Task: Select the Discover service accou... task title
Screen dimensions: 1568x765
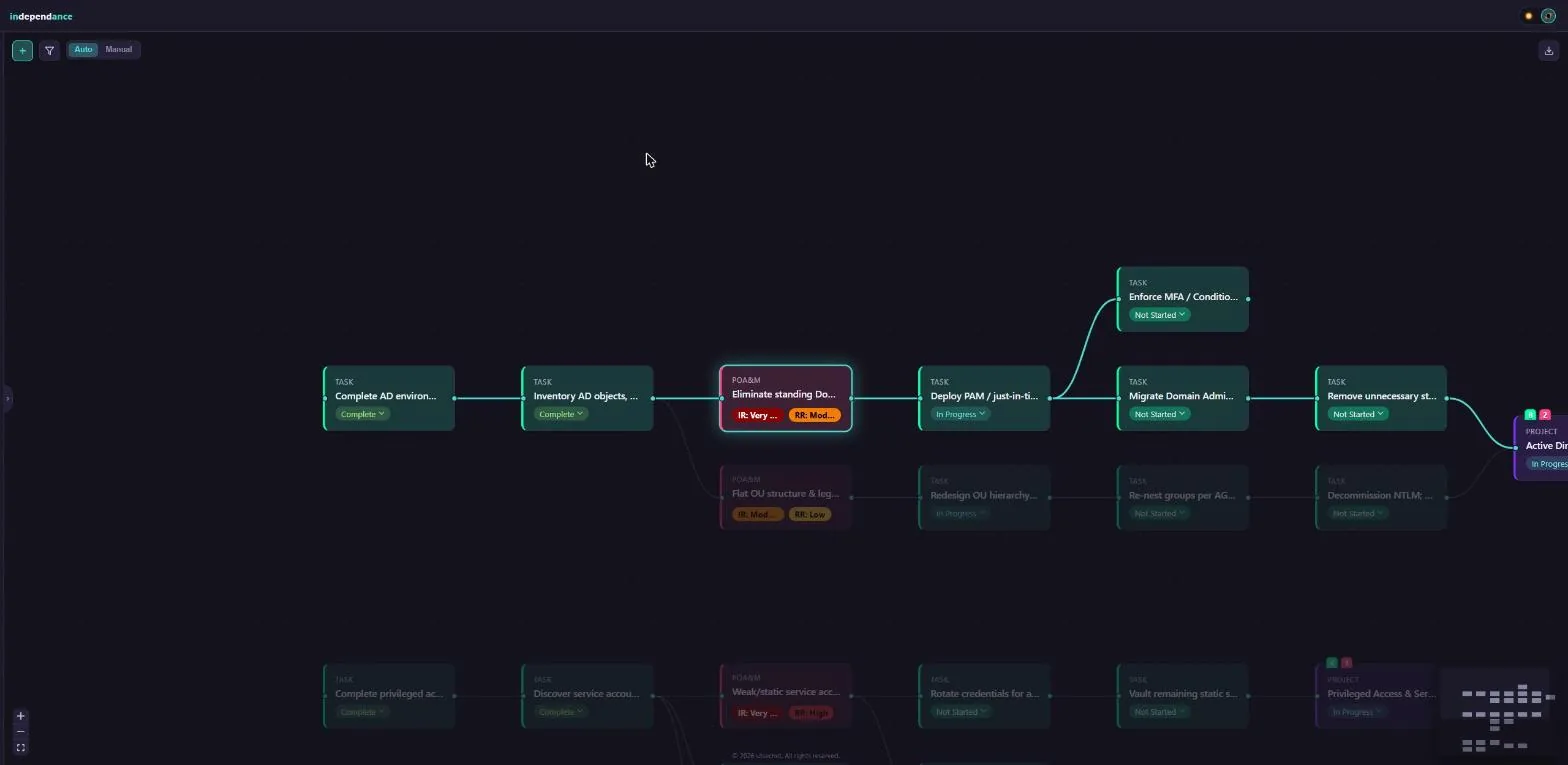Action: 587,693
